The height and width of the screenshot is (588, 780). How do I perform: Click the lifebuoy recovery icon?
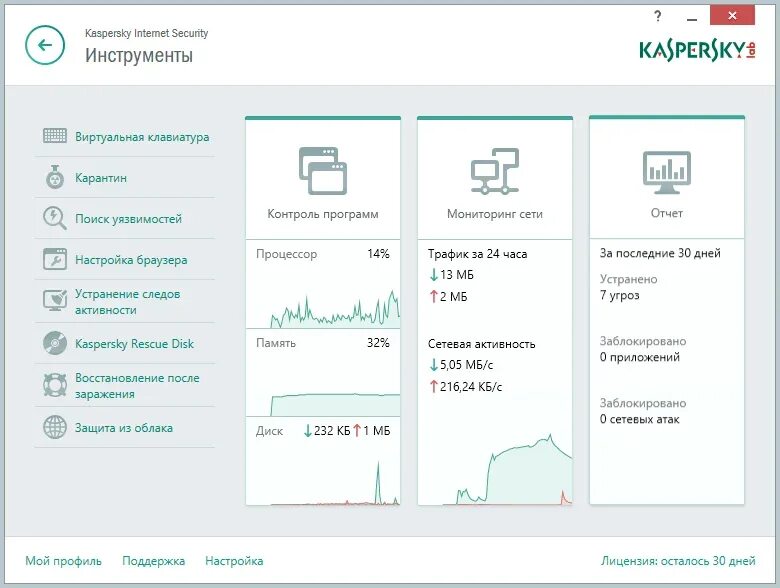pos(55,385)
